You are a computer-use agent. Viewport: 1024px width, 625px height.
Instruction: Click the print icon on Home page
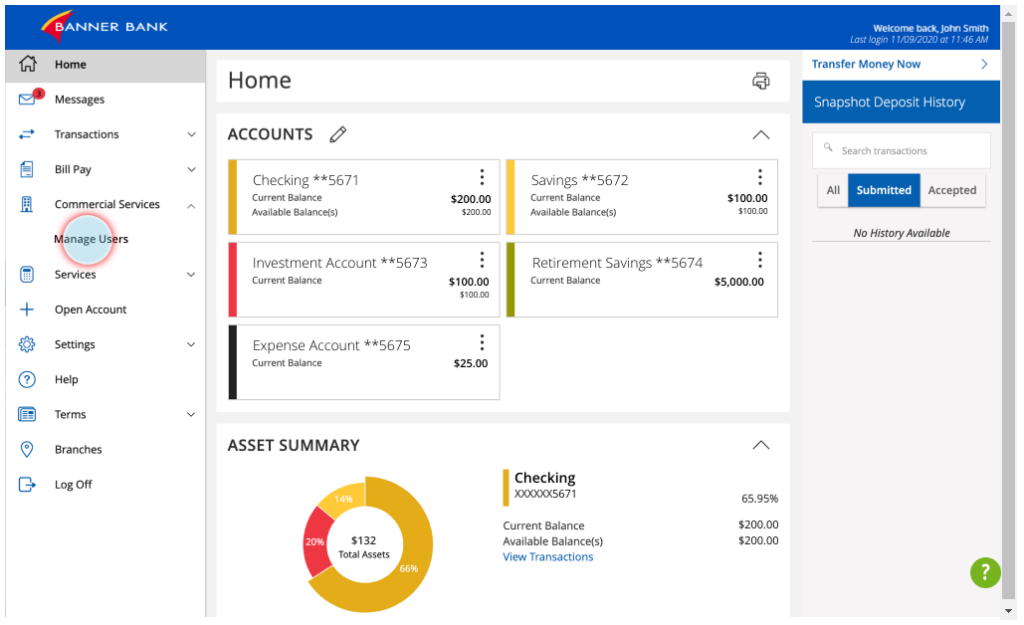tap(761, 80)
